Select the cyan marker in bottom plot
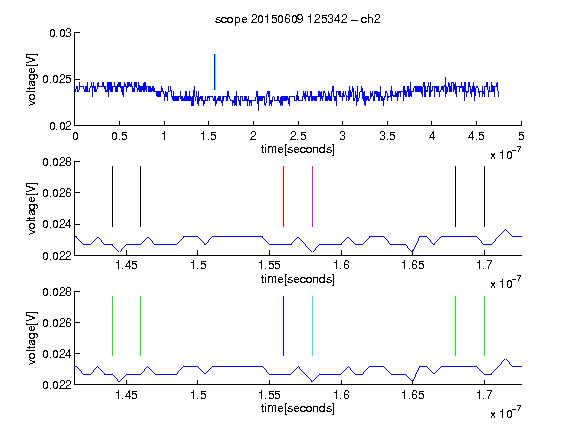Screen dimensions: 576x432 [312, 326]
